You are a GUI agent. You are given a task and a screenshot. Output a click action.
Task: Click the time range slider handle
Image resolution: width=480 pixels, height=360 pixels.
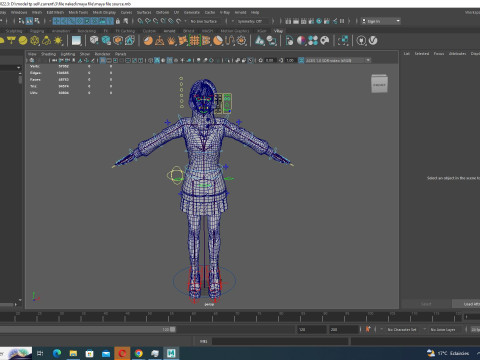[x=173, y=329]
